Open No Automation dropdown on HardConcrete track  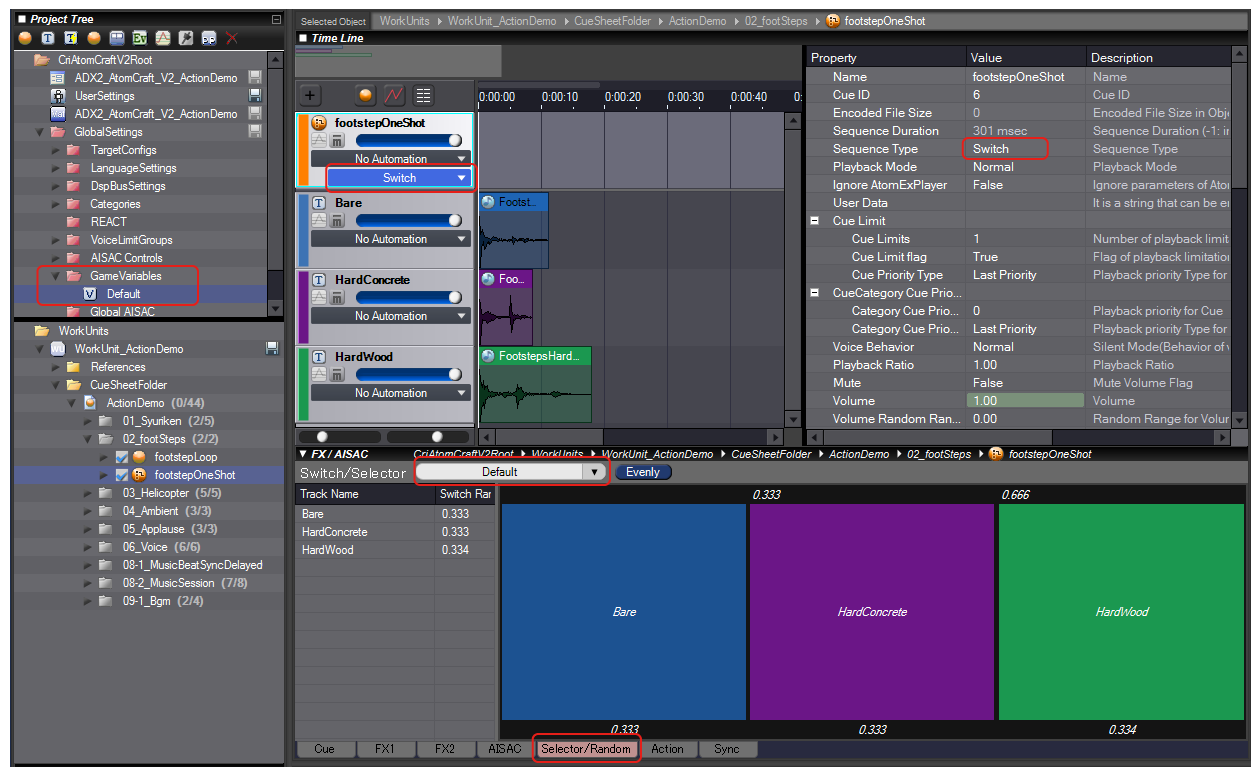(391, 316)
